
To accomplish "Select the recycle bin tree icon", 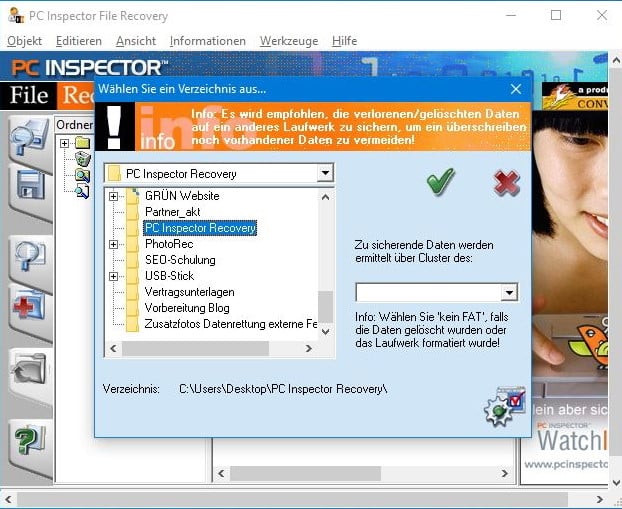I will 83,159.
